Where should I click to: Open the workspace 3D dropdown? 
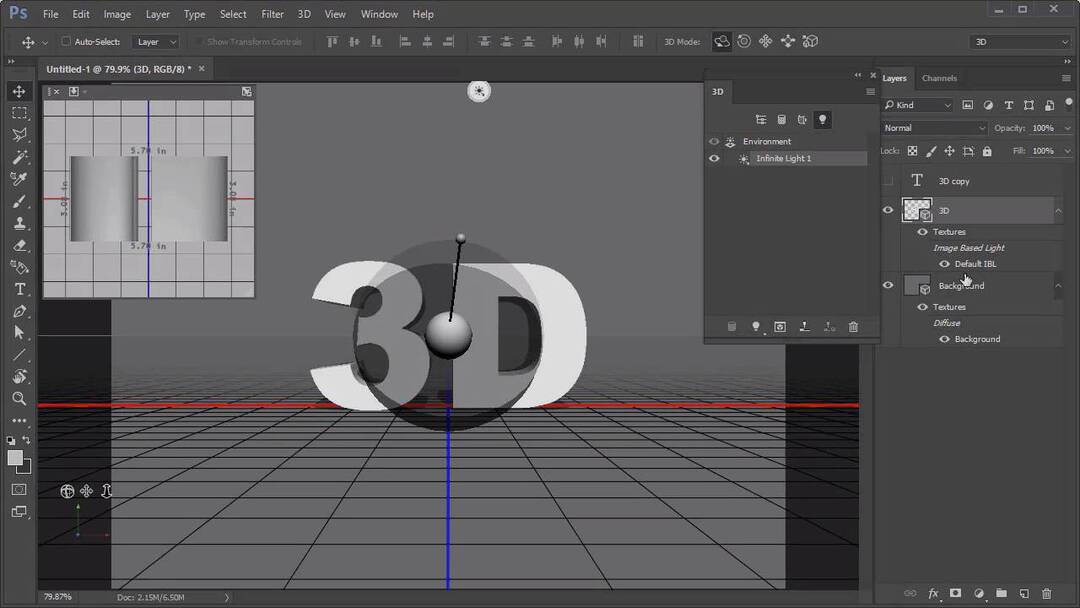tap(1020, 42)
